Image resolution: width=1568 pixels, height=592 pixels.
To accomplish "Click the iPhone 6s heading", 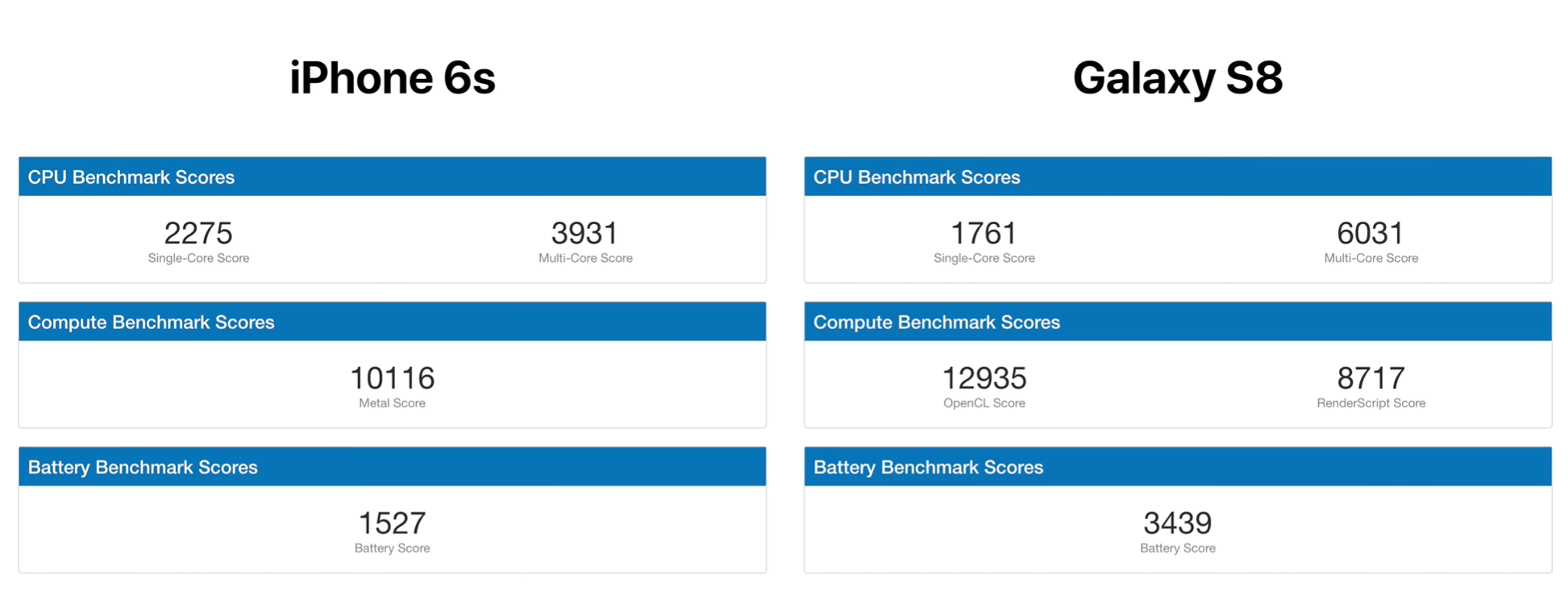I will [x=393, y=78].
